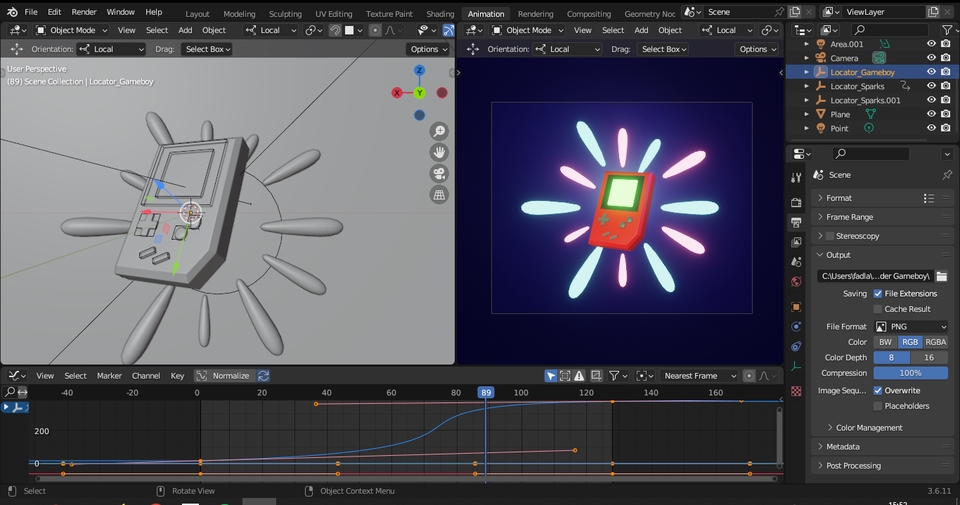Viewport: 960px width, 505px height.
Task: Hide Locator_Sparks using its eye icon
Action: [x=931, y=86]
